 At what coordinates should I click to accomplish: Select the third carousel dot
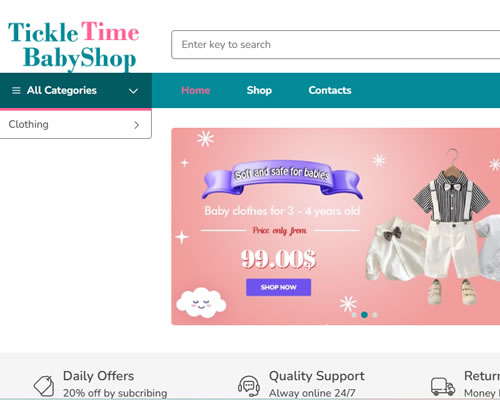click(x=375, y=315)
